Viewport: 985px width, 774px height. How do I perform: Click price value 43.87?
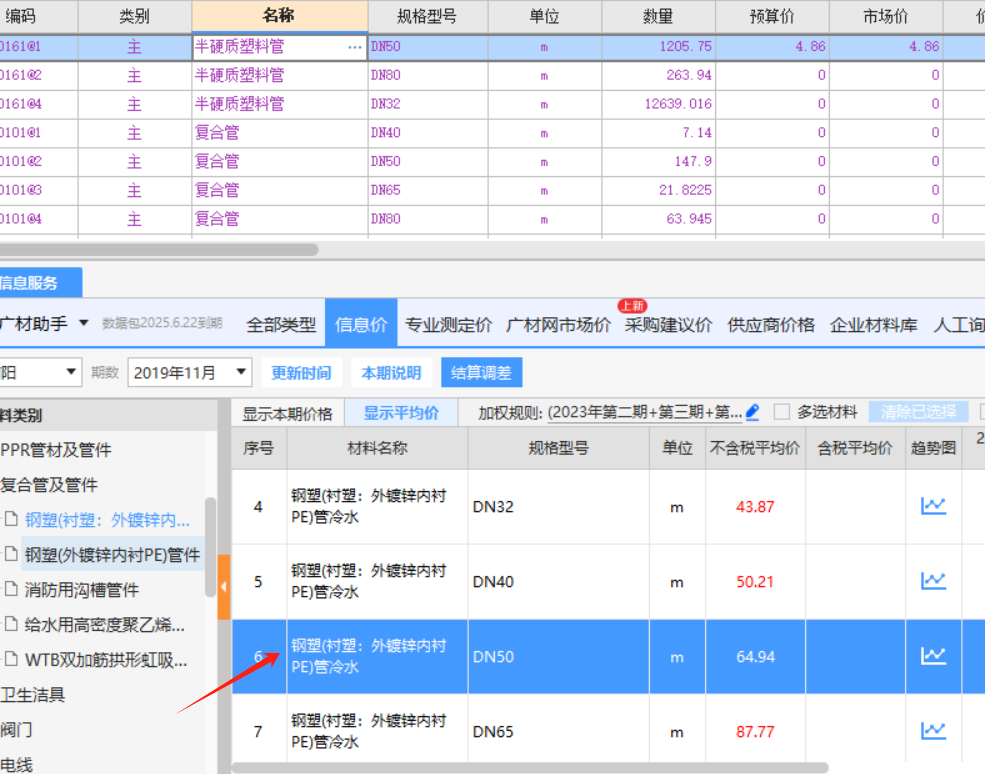tap(755, 506)
